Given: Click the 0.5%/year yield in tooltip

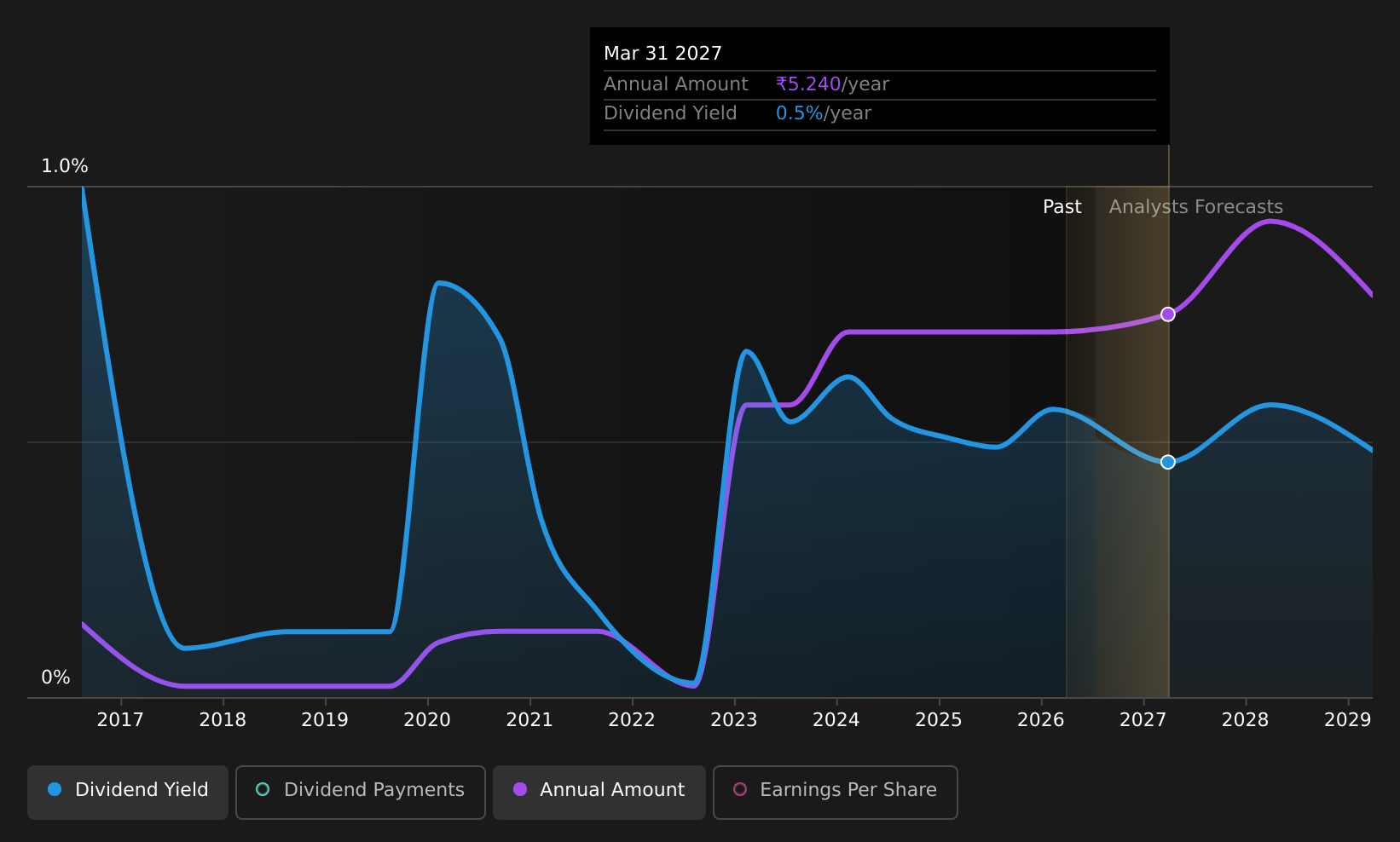Looking at the screenshot, I should (x=824, y=113).
